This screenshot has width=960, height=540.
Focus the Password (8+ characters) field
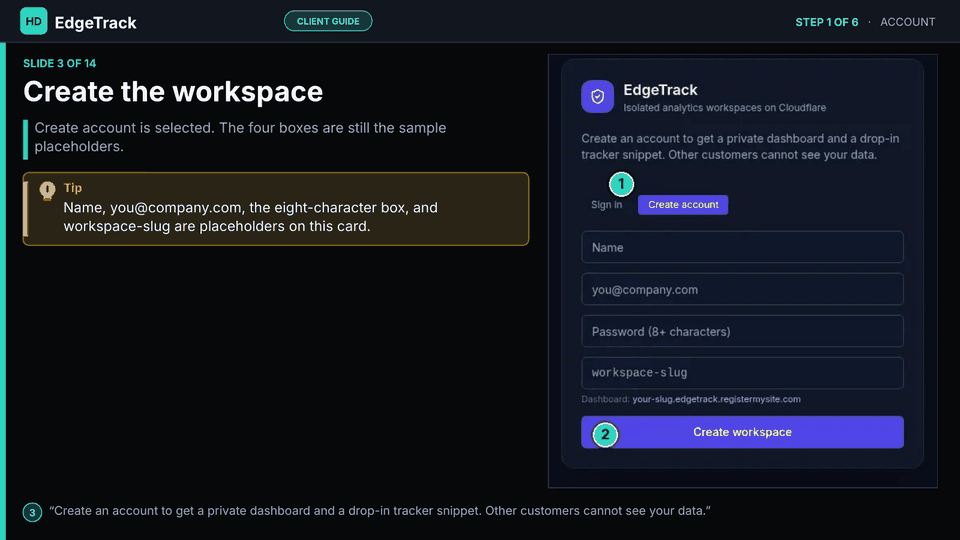click(742, 331)
